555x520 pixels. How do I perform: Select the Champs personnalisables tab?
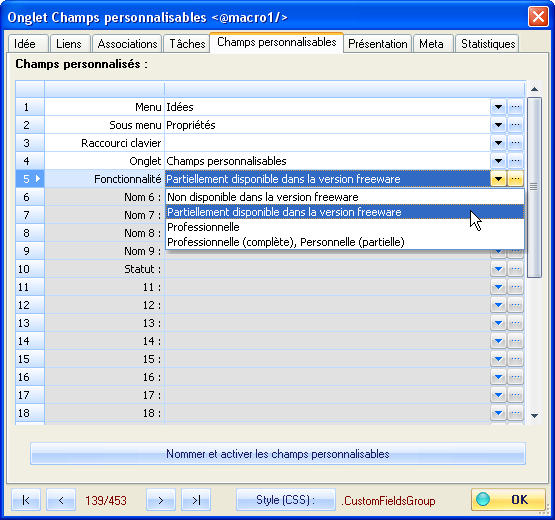[x=276, y=42]
